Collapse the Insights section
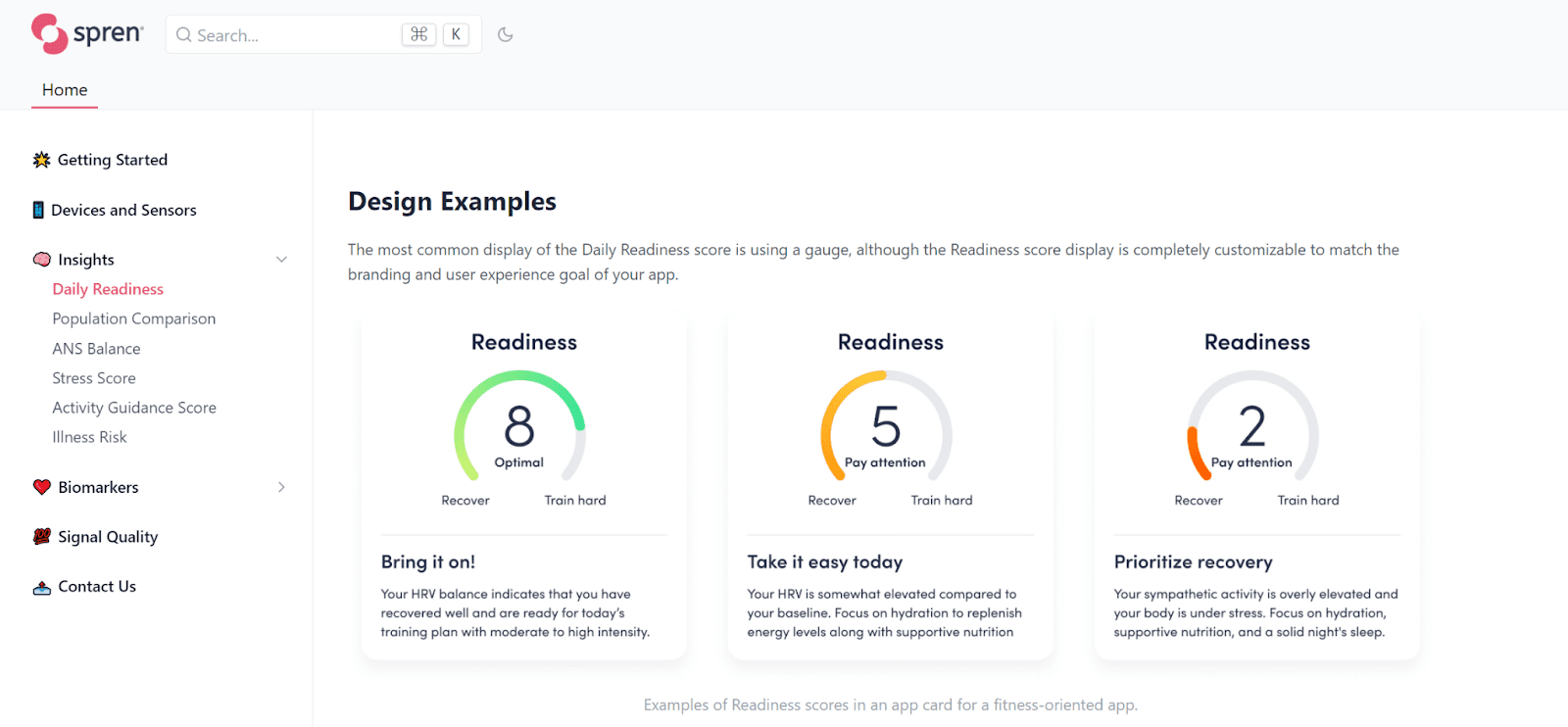The width and height of the screenshot is (1568, 727). click(x=281, y=259)
